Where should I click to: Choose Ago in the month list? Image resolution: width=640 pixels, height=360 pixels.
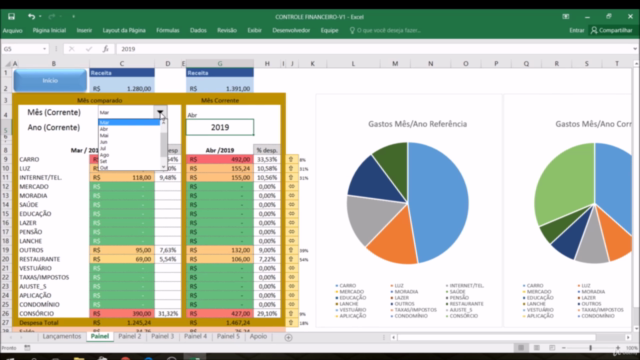pyautogui.click(x=104, y=155)
